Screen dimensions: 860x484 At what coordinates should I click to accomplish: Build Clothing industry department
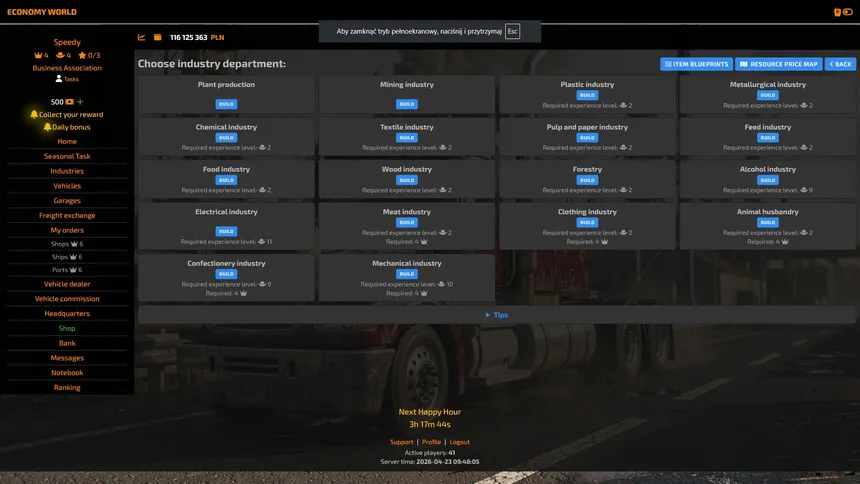pyautogui.click(x=587, y=222)
